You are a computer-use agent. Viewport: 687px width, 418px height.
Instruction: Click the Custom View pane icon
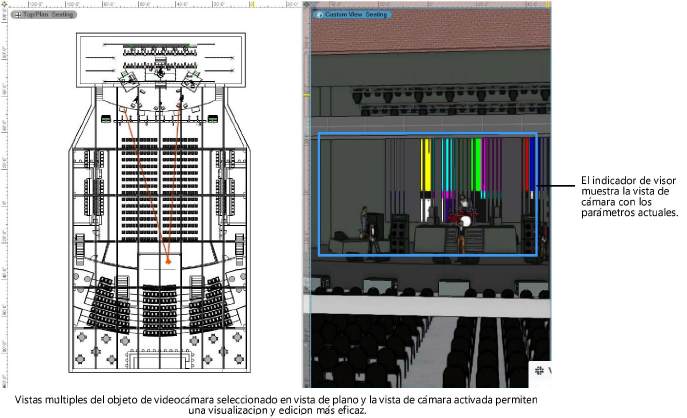(319, 14)
